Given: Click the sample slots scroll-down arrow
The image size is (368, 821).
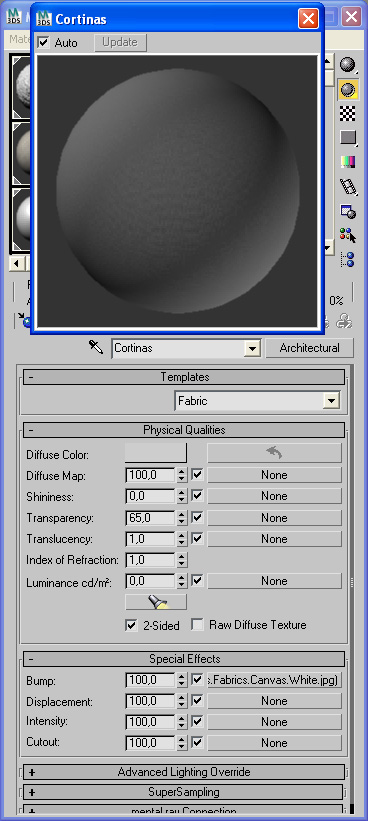Looking at the screenshot, I should pyautogui.click(x=328, y=248).
